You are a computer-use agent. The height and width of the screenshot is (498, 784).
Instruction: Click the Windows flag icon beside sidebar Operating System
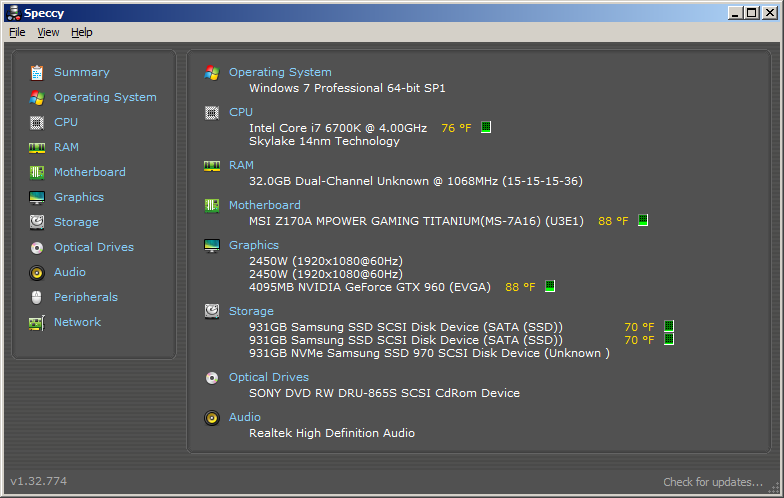coord(37,98)
